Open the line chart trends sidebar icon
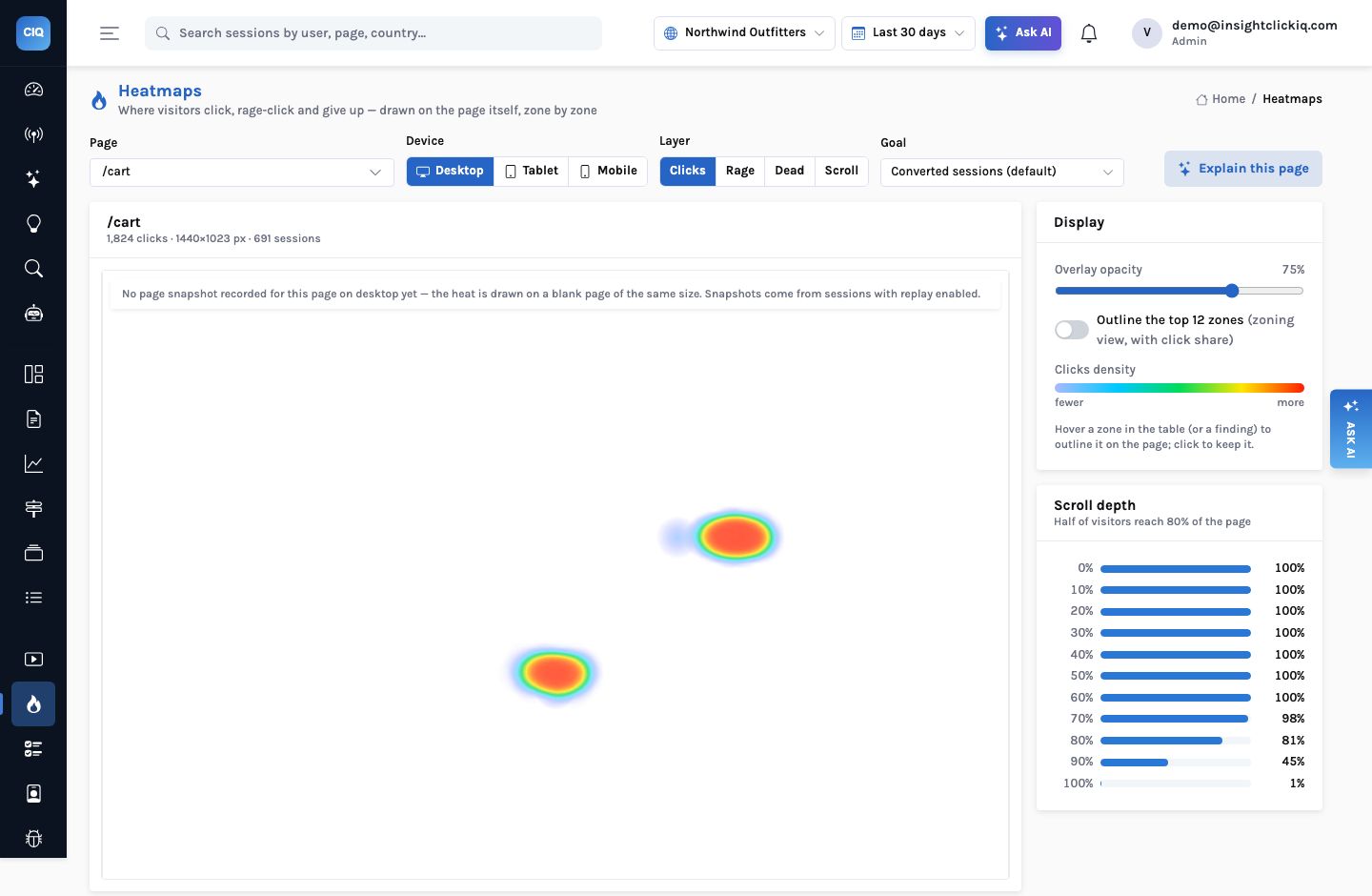The width and height of the screenshot is (1372, 896). (x=33, y=463)
